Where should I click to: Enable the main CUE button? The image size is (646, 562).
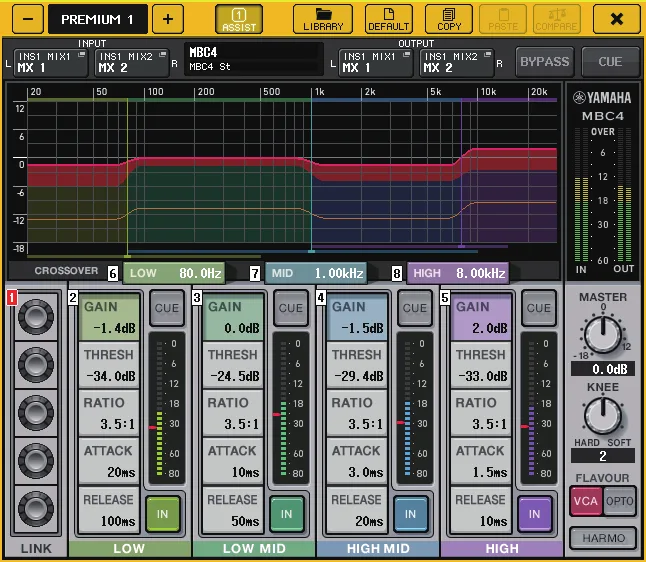(610, 62)
